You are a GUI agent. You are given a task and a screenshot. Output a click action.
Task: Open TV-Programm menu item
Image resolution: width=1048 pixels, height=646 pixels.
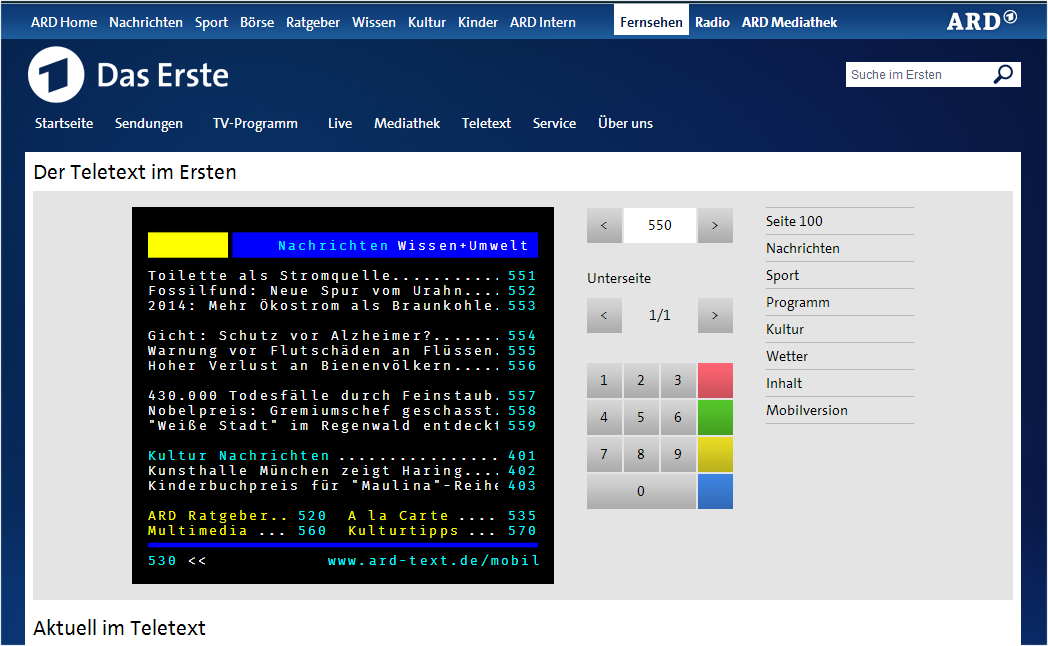tap(255, 123)
